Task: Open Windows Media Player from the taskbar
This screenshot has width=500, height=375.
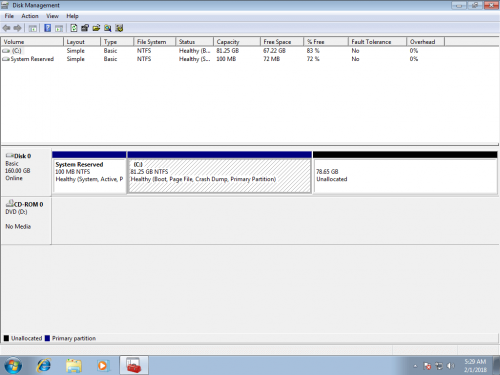Action: [x=103, y=366]
